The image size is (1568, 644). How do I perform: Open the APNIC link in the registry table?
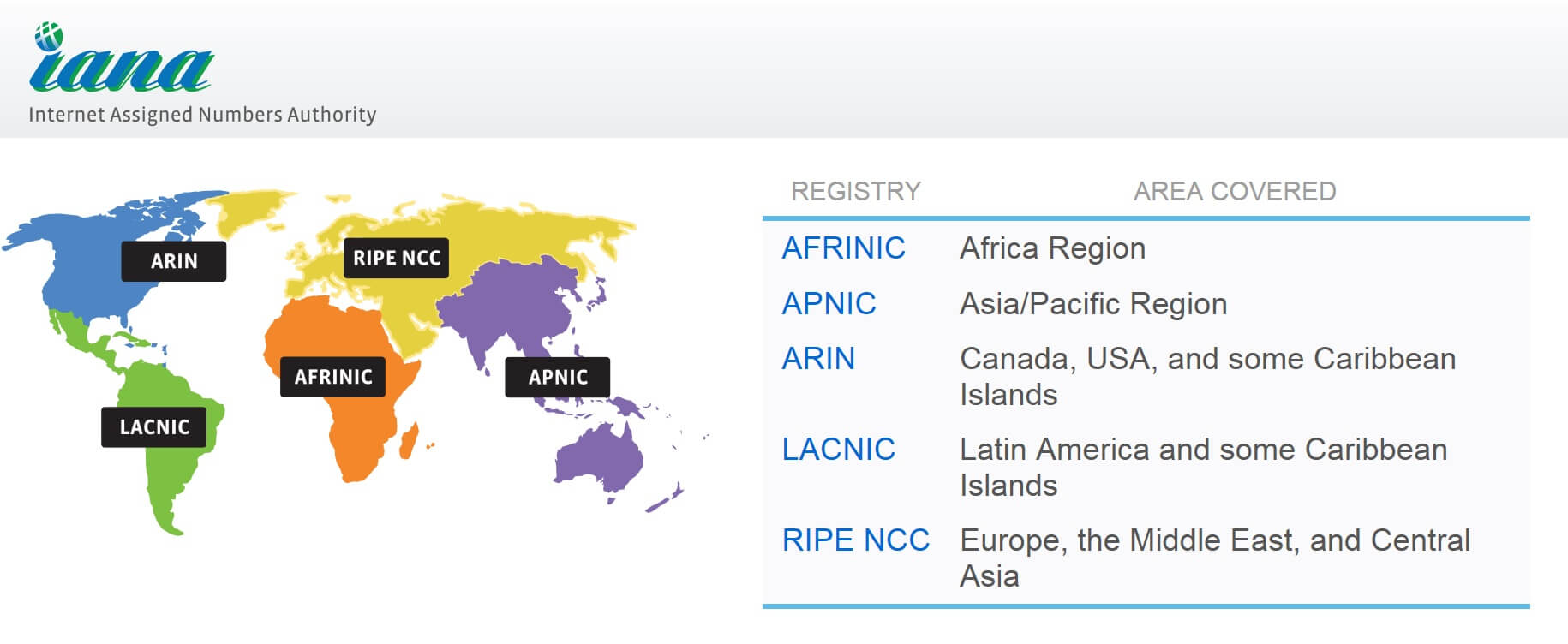tap(829, 304)
